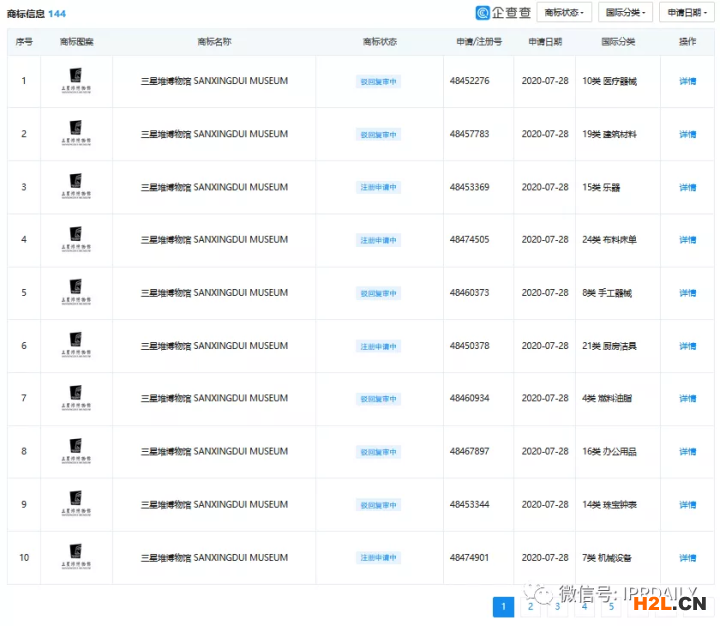This screenshot has height=626, width=720.
Task: Select trademark image in row 5
Action: click(76, 293)
